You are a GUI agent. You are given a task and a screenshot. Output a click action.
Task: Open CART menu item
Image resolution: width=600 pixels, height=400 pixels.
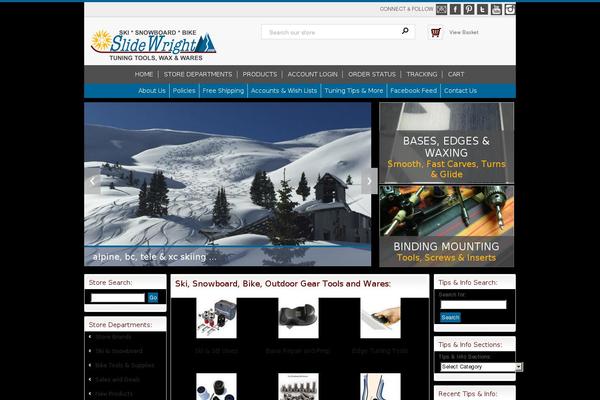[456, 74]
